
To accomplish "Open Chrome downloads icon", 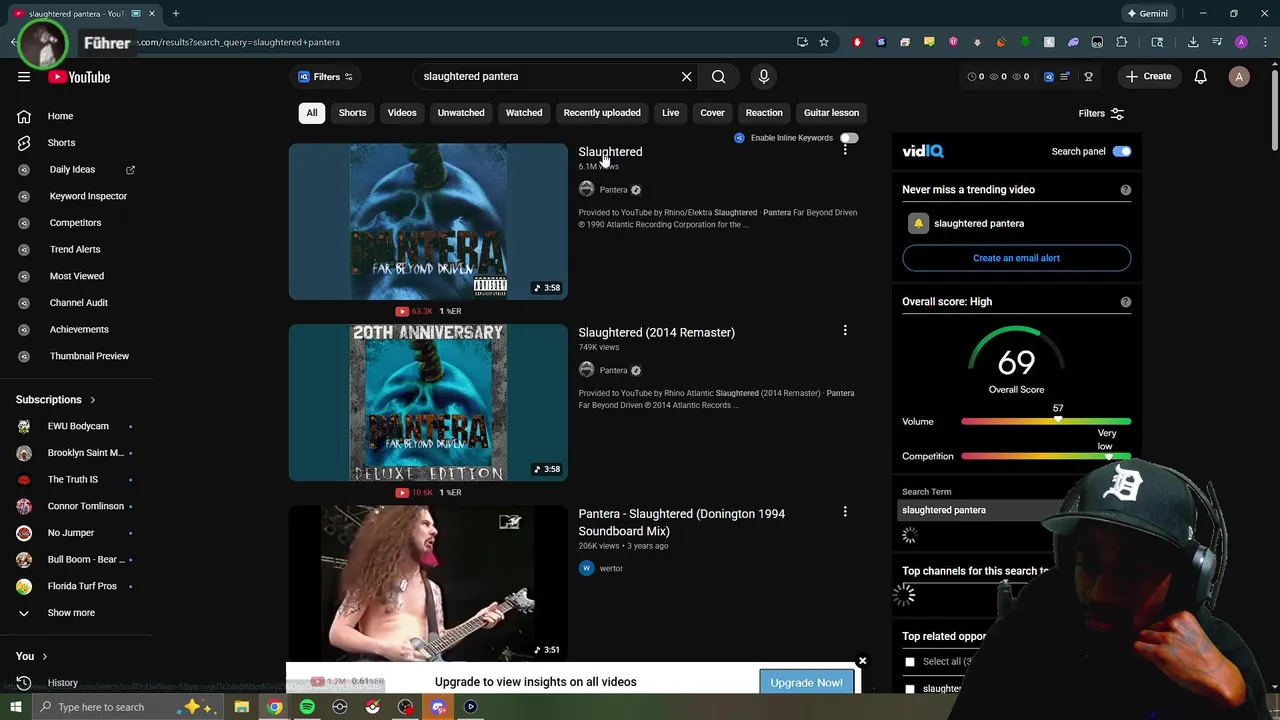I will point(1193,42).
